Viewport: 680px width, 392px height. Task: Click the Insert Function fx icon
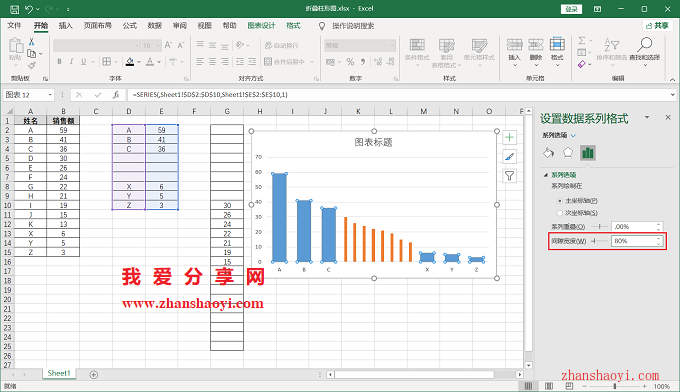coord(116,95)
